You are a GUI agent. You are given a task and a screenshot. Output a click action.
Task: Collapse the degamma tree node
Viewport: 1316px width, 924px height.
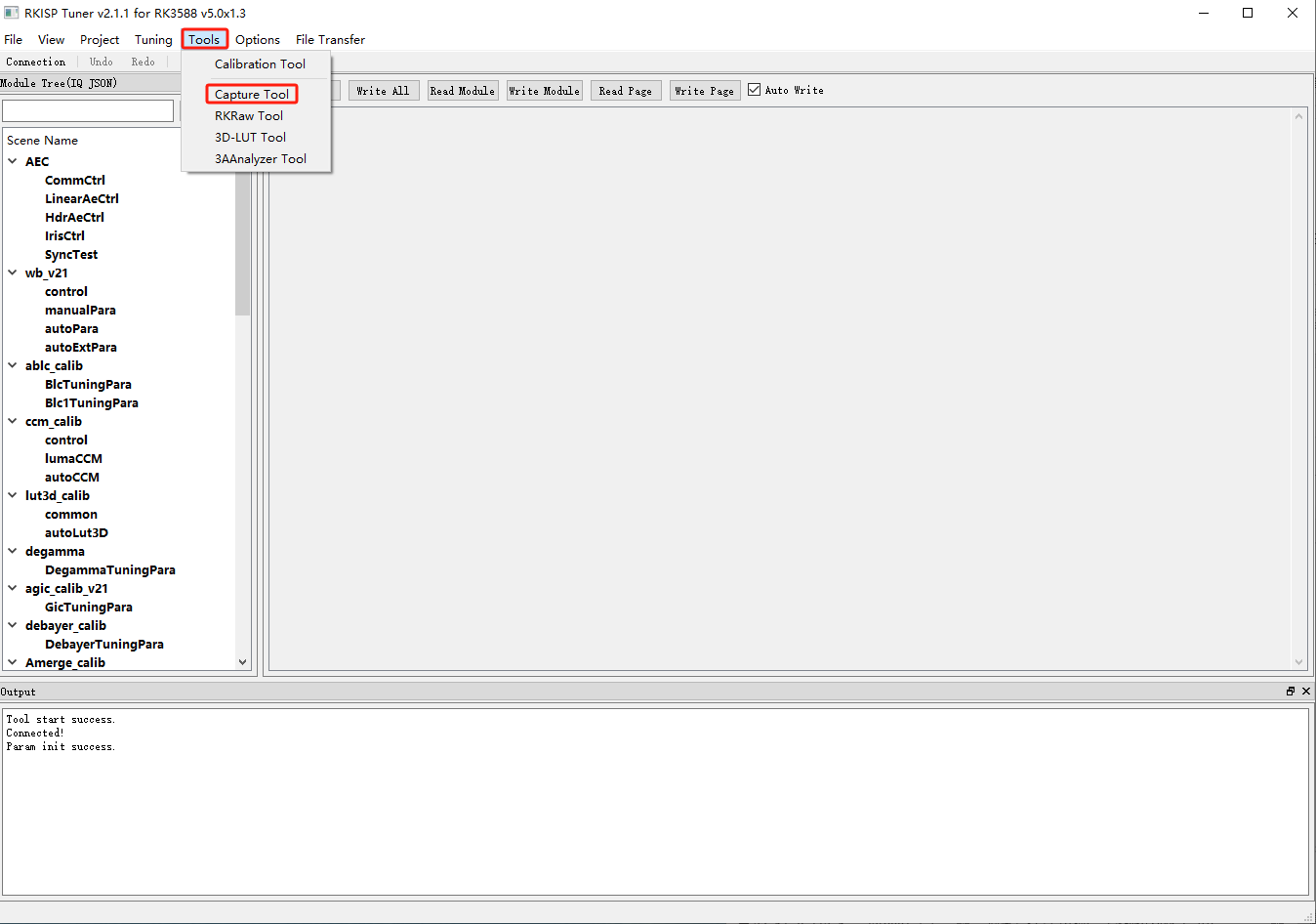(13, 551)
